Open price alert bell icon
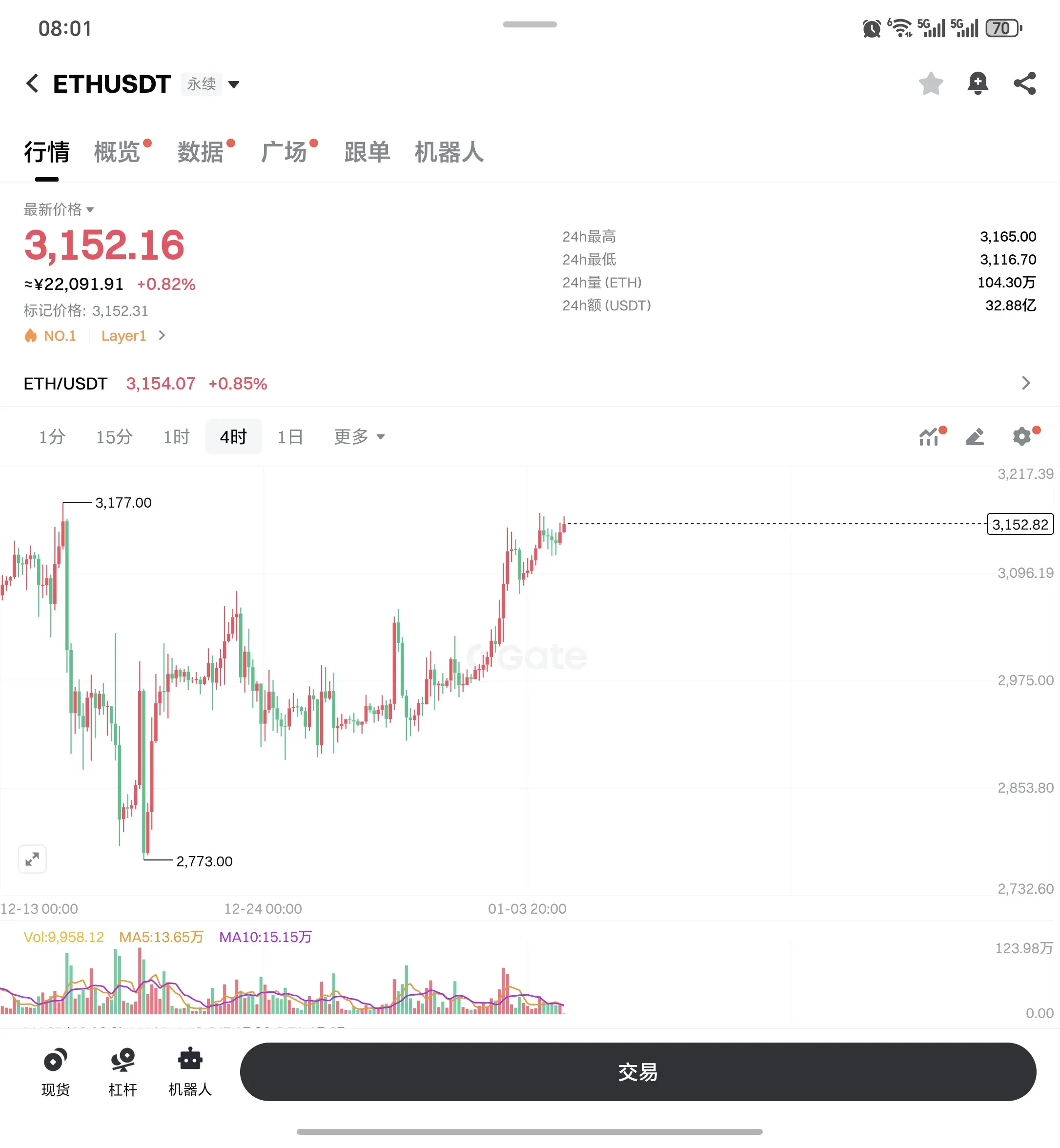1060x1148 pixels. coord(978,84)
